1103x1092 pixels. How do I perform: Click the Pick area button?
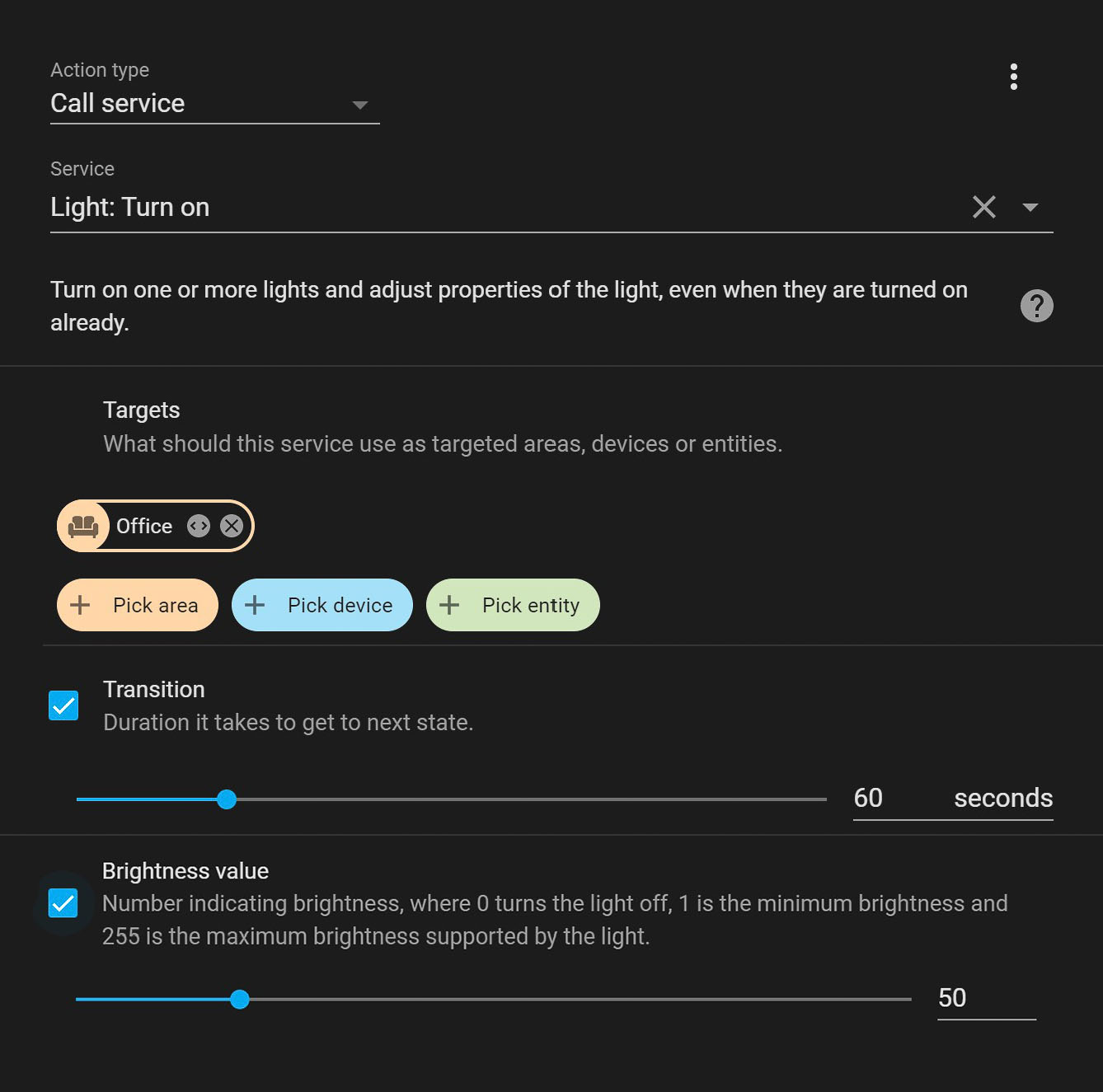click(x=137, y=605)
